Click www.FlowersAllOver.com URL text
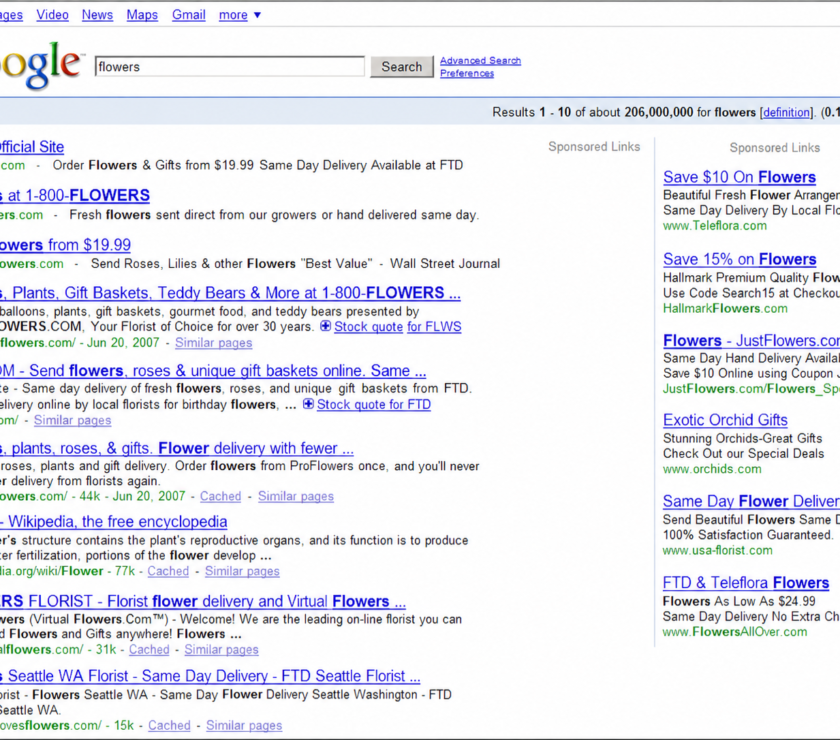The height and width of the screenshot is (740, 840). click(x=735, y=632)
